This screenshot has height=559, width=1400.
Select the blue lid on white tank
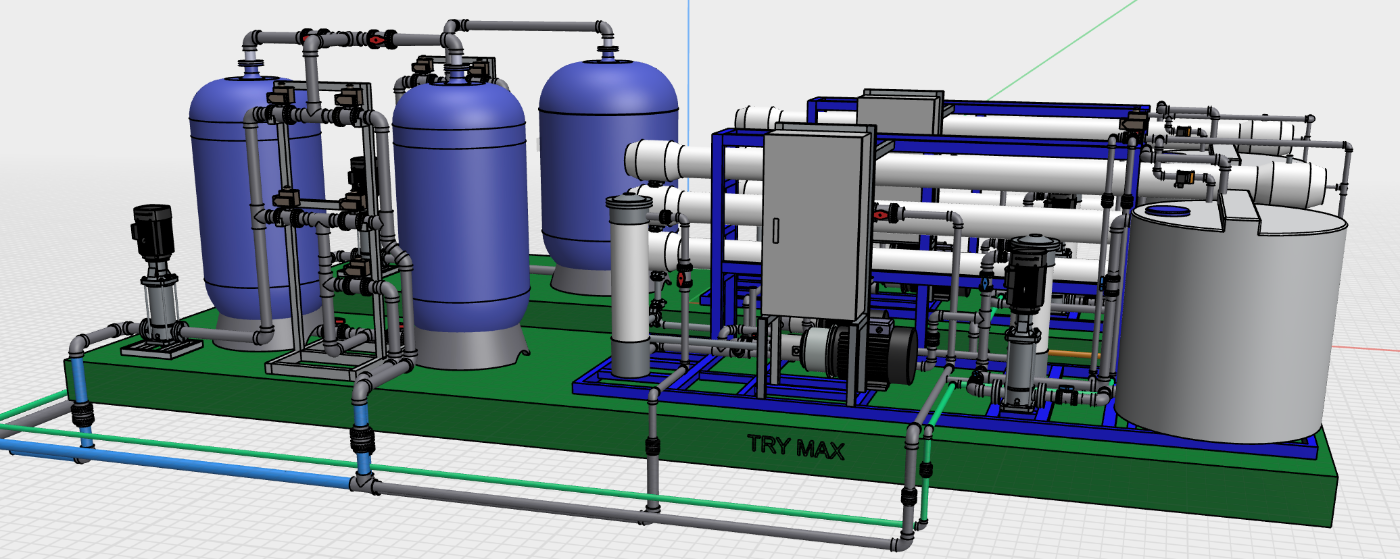1166,211
